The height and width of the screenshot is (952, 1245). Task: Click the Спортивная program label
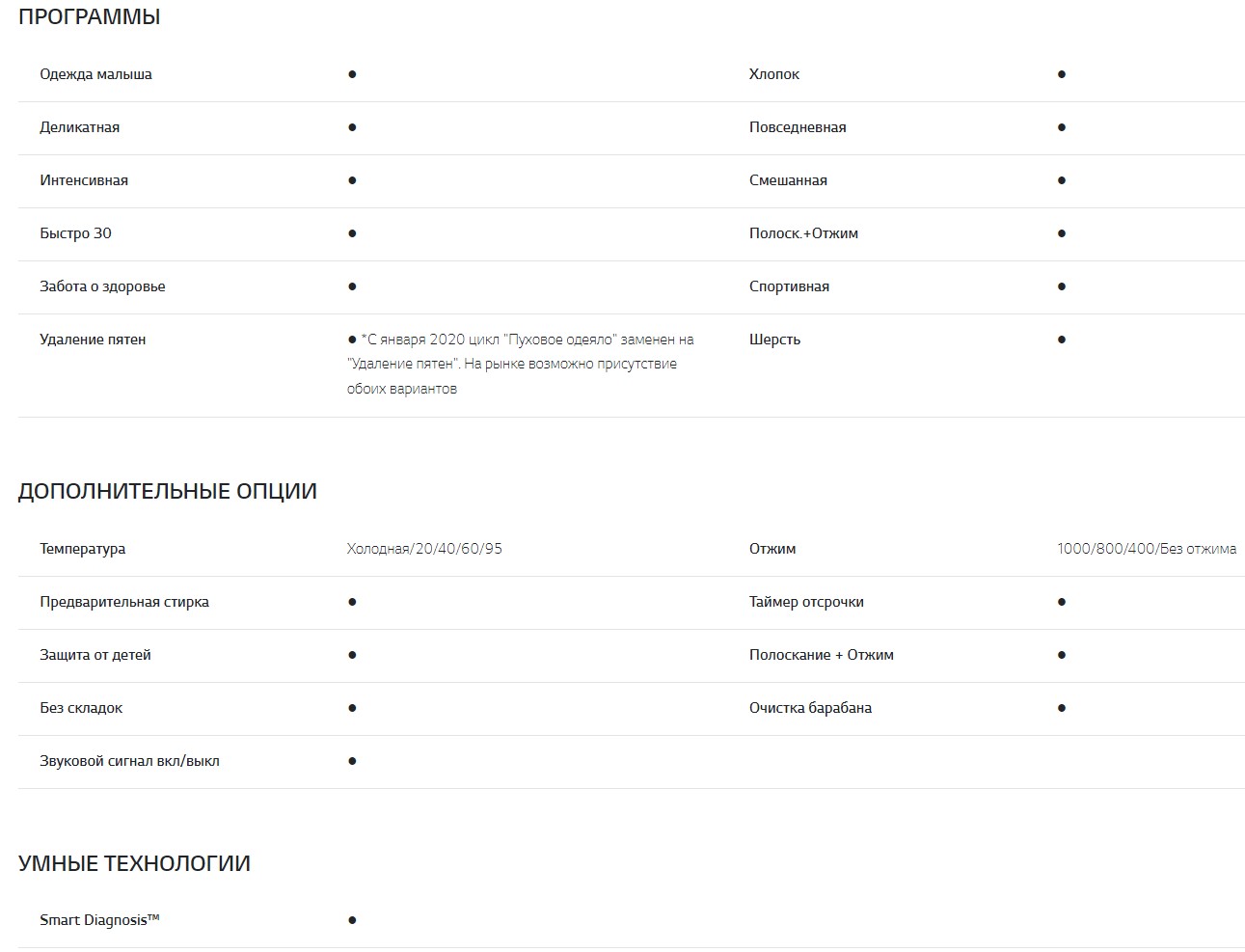pyautogui.click(x=789, y=286)
